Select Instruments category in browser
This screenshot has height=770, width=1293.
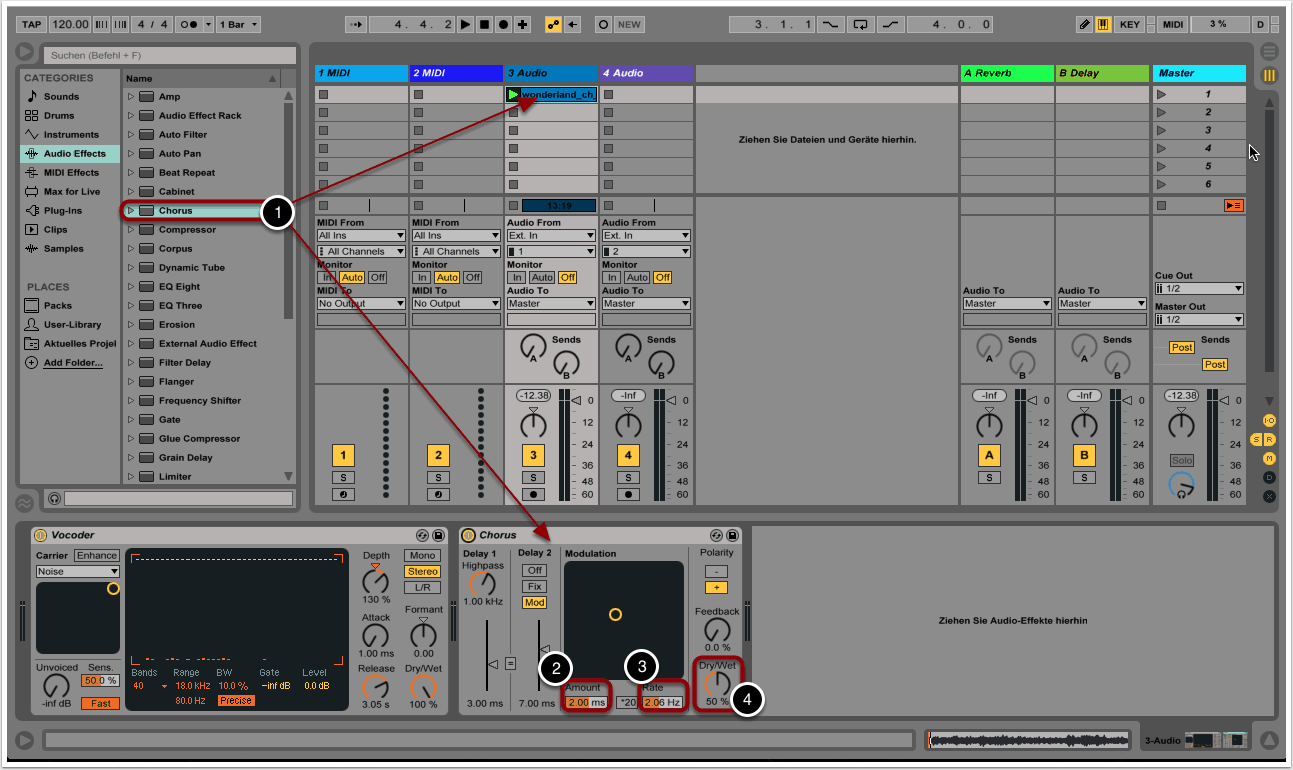tap(70, 135)
